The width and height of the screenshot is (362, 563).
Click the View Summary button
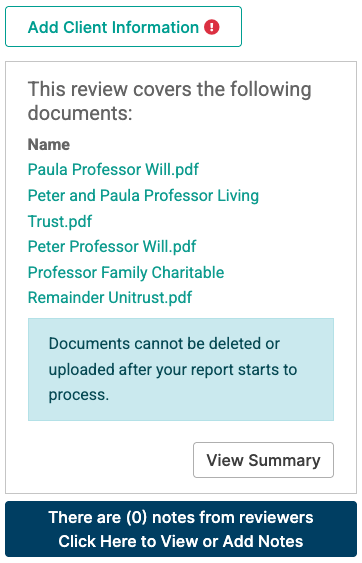click(x=263, y=460)
